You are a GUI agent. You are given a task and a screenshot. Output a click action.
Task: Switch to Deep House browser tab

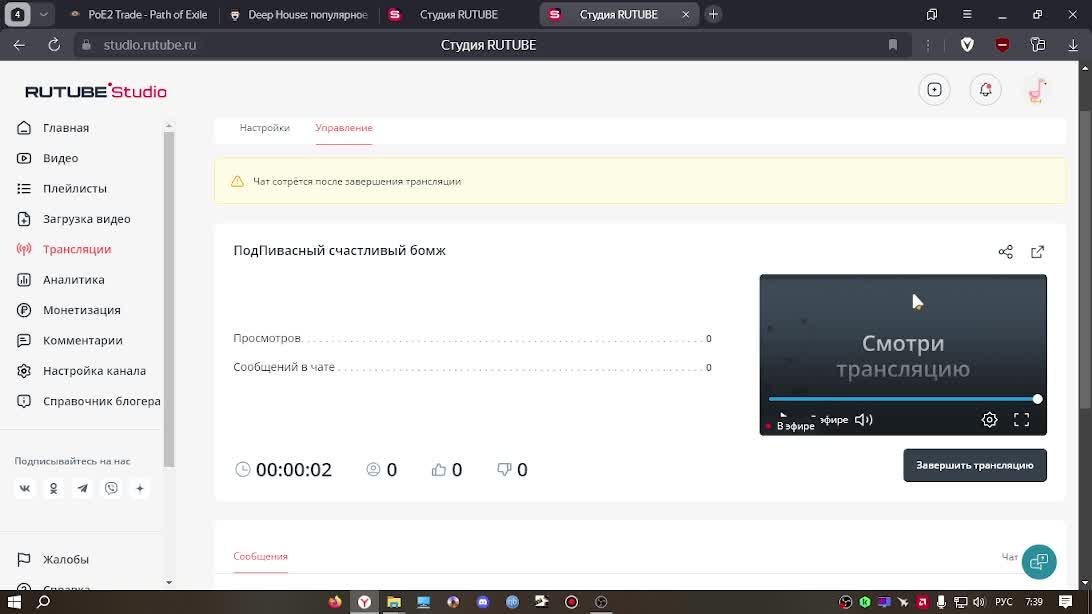point(299,15)
